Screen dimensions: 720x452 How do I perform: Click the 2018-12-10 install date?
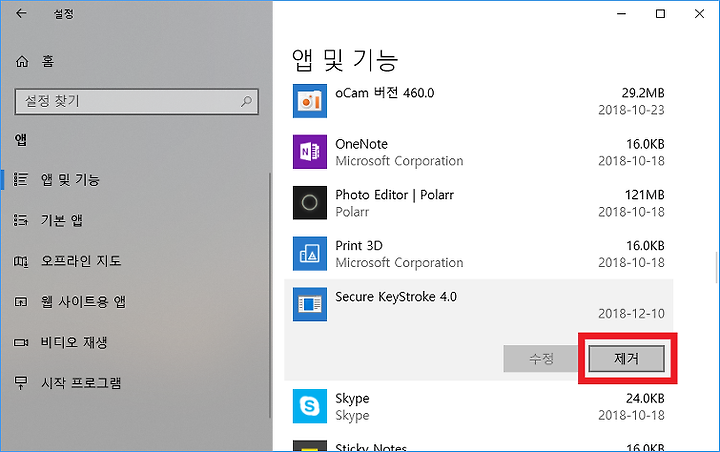click(631, 314)
